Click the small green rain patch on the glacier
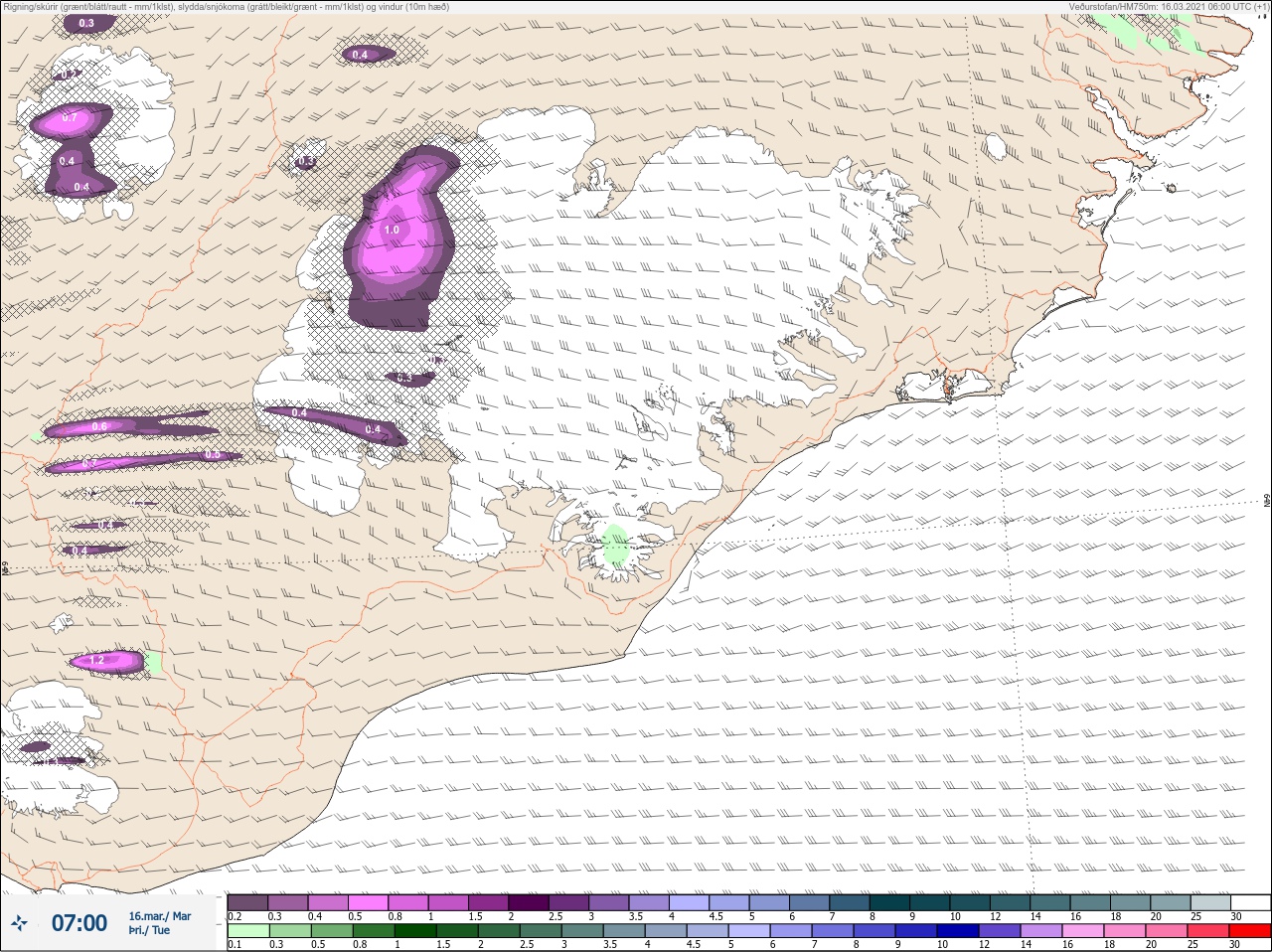1272x952 pixels. [x=615, y=545]
